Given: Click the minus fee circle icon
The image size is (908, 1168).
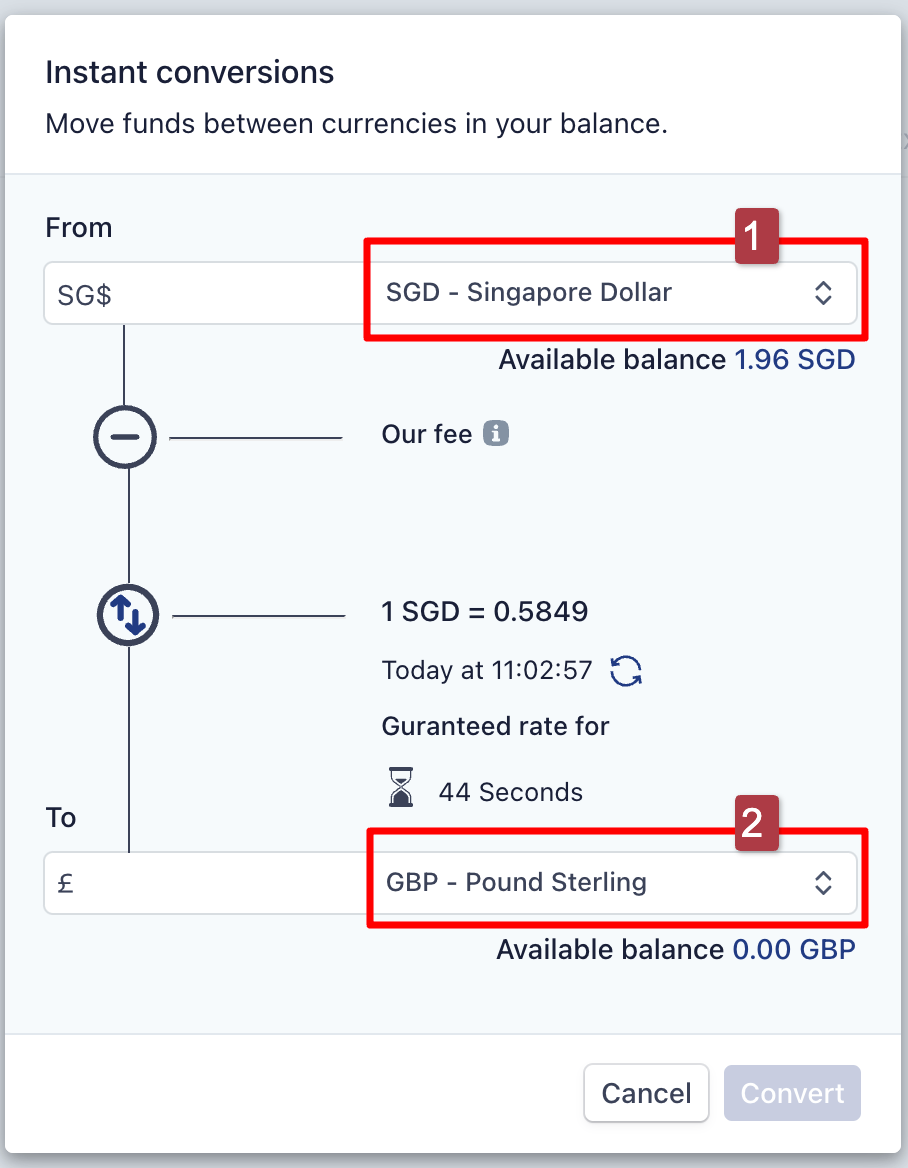Looking at the screenshot, I should pos(125,437).
